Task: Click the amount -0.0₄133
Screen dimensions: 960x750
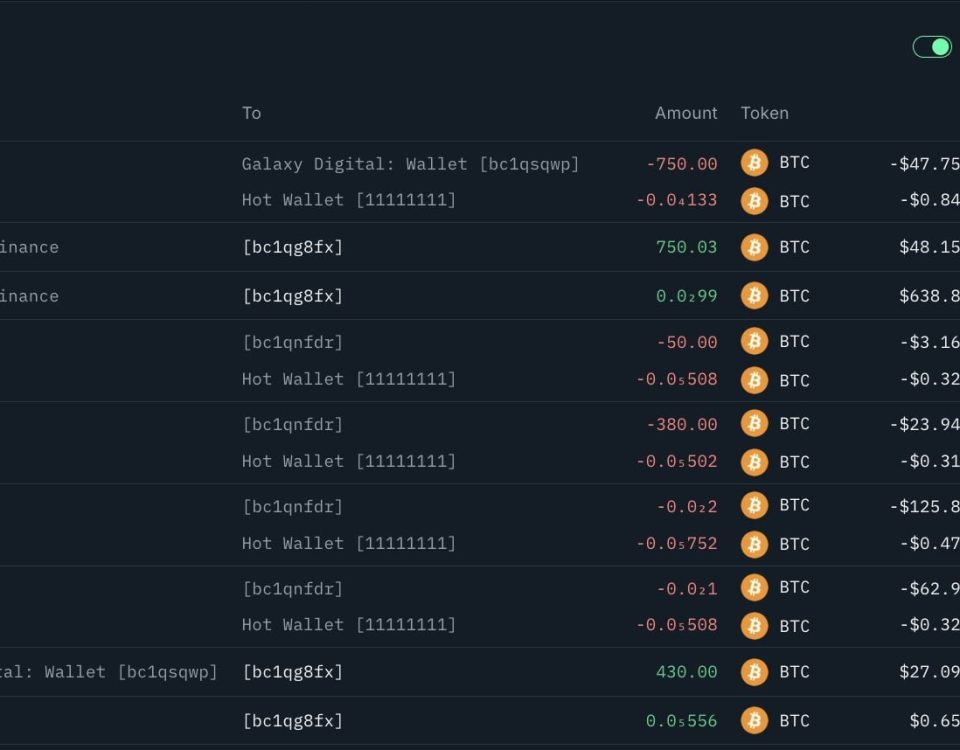Action: click(x=677, y=200)
